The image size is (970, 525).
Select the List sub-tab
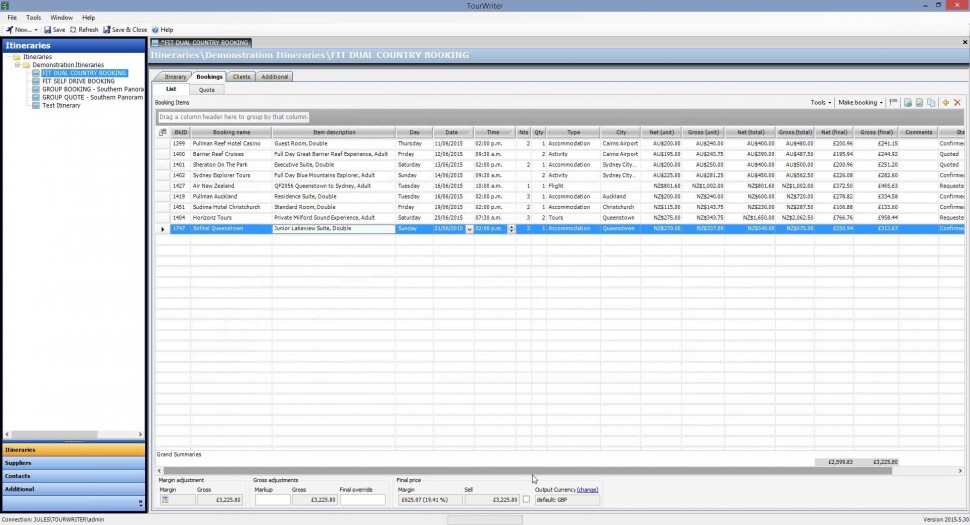pyautogui.click(x=171, y=89)
